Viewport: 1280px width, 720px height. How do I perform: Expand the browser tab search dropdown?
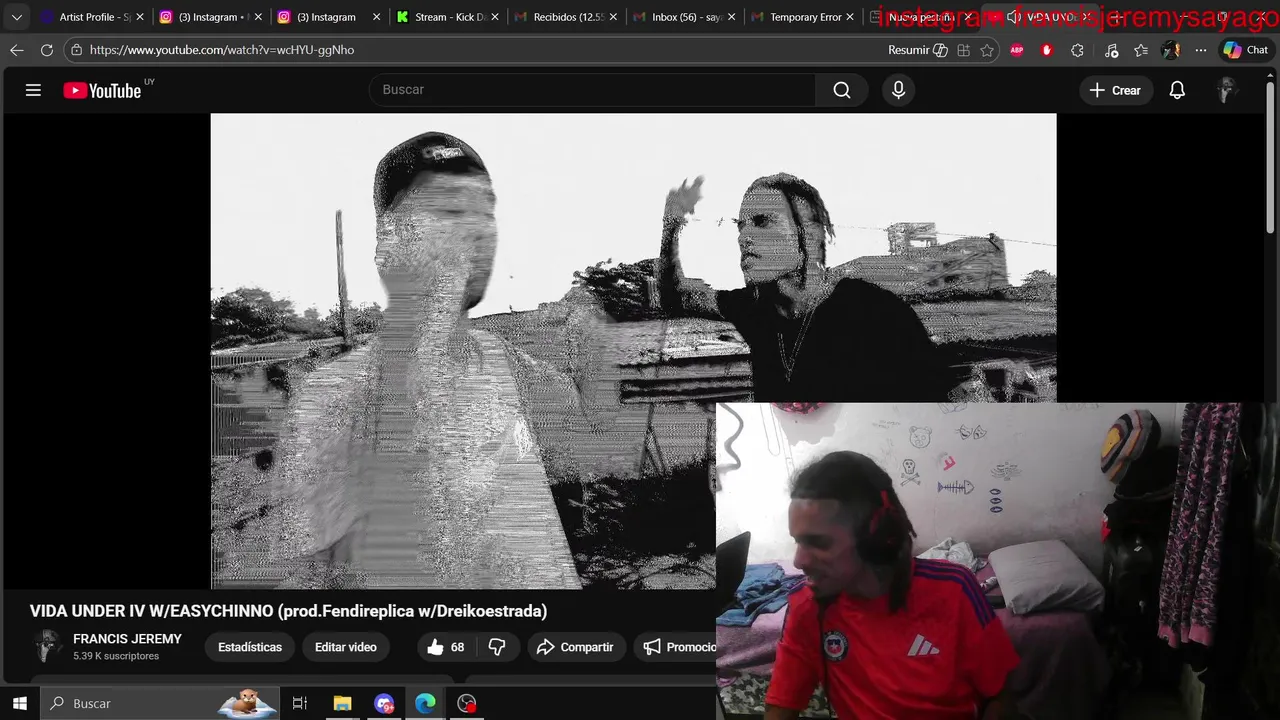point(16,17)
